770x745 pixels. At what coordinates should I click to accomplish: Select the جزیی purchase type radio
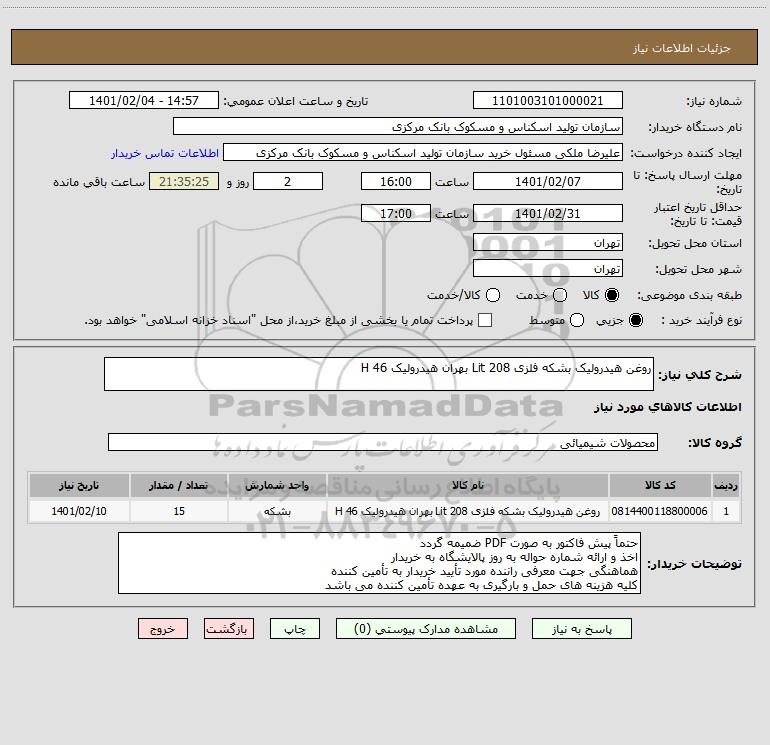pos(636,320)
